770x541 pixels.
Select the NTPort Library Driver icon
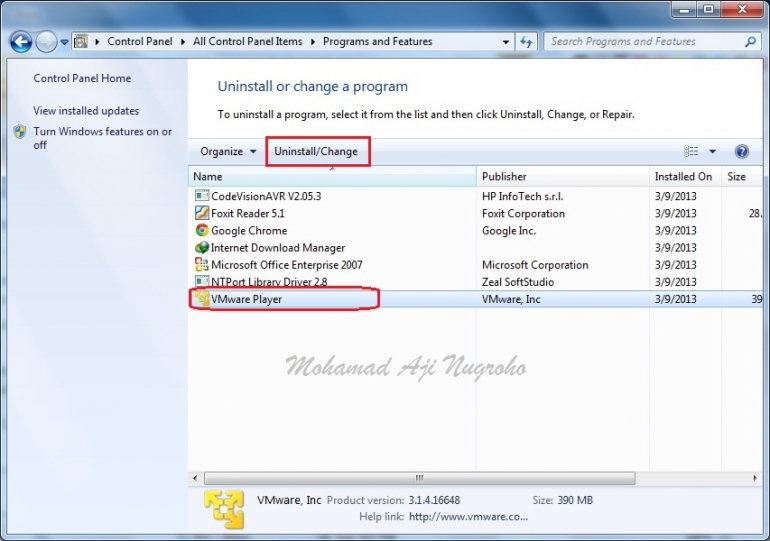click(201, 281)
